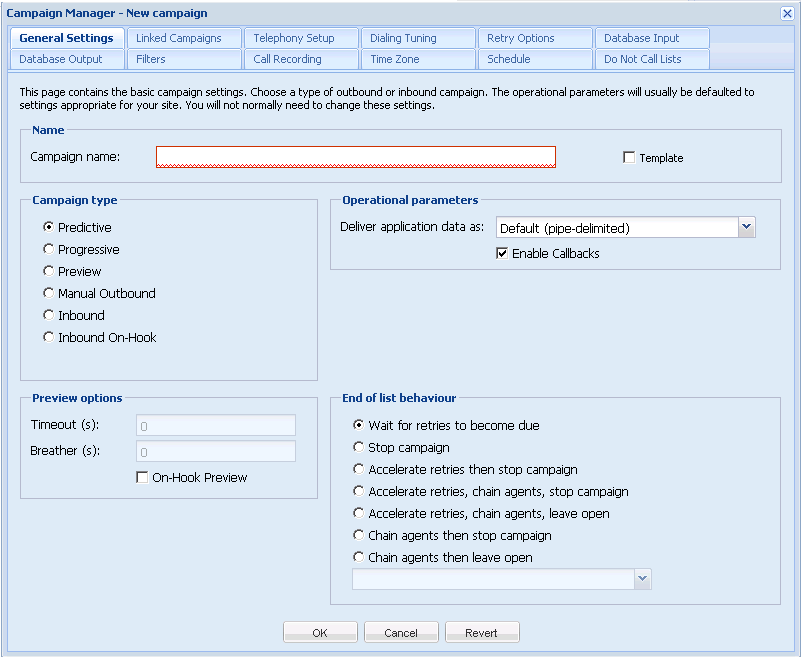Focus the Campaign name input field

pos(356,157)
